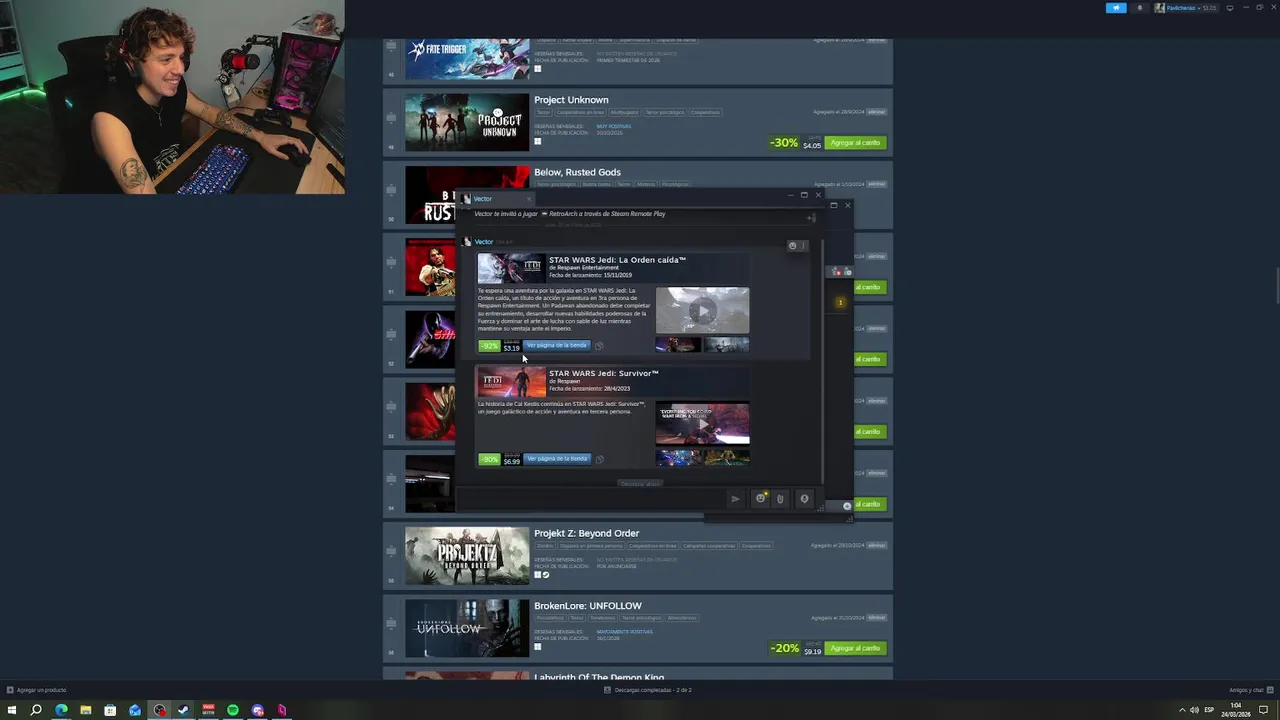Screen dimensions: 1280x720
Task: Click the blue announcement button in the Steam title bar
Action: pyautogui.click(x=1116, y=8)
